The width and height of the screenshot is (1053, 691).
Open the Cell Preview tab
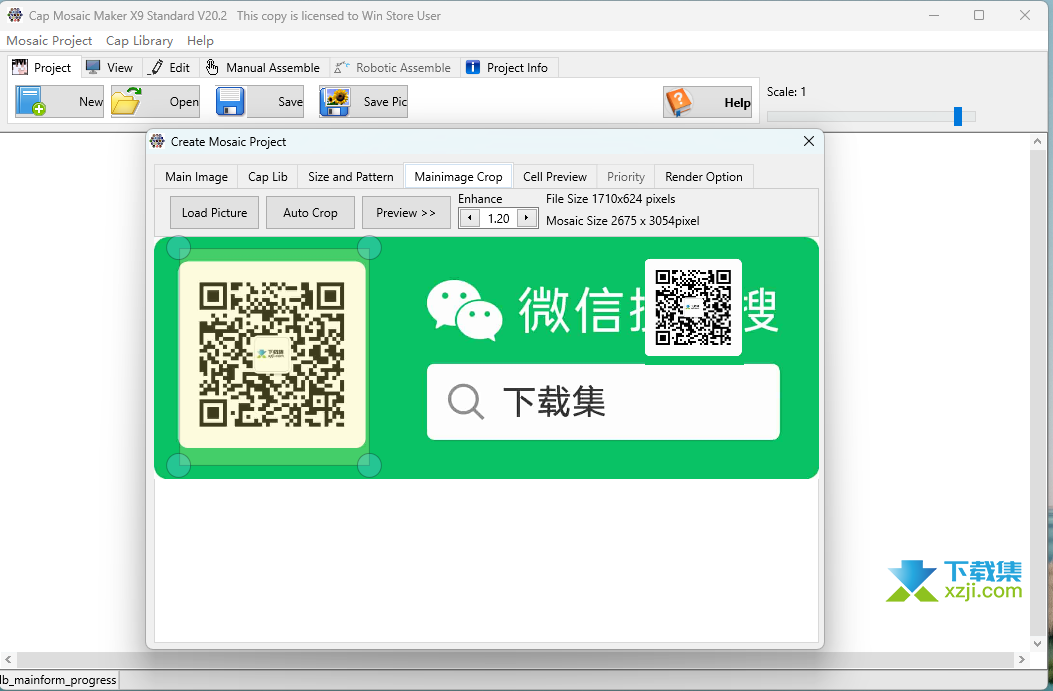(555, 177)
